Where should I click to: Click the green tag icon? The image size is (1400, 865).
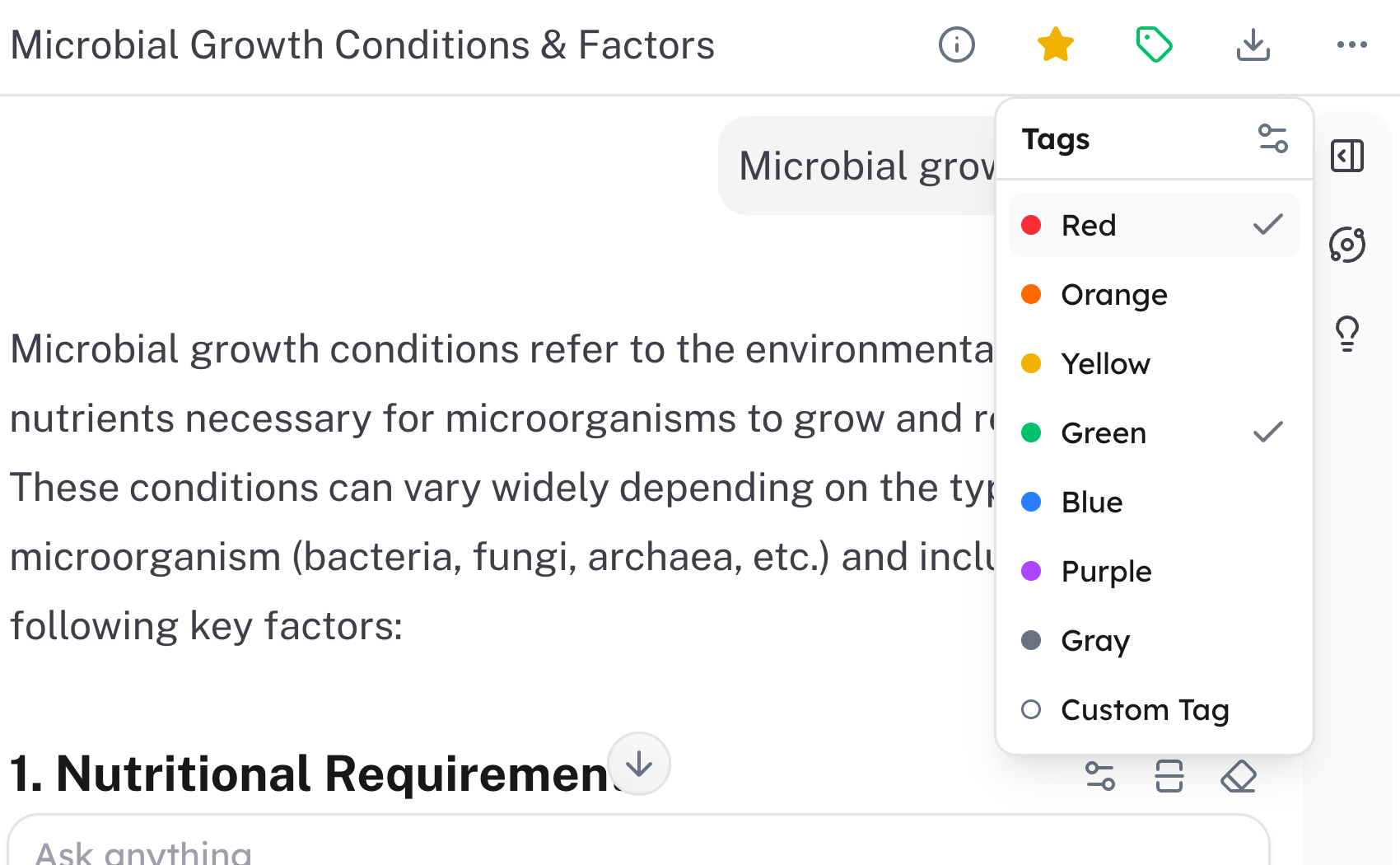(1154, 44)
